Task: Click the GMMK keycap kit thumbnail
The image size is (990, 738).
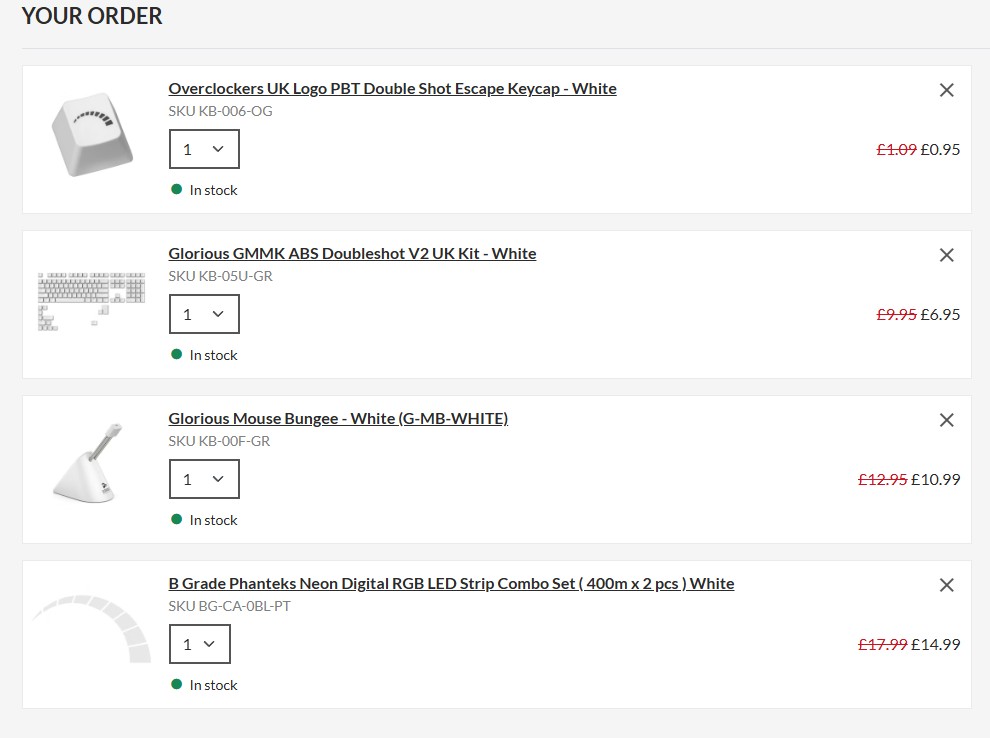Action: [92, 302]
